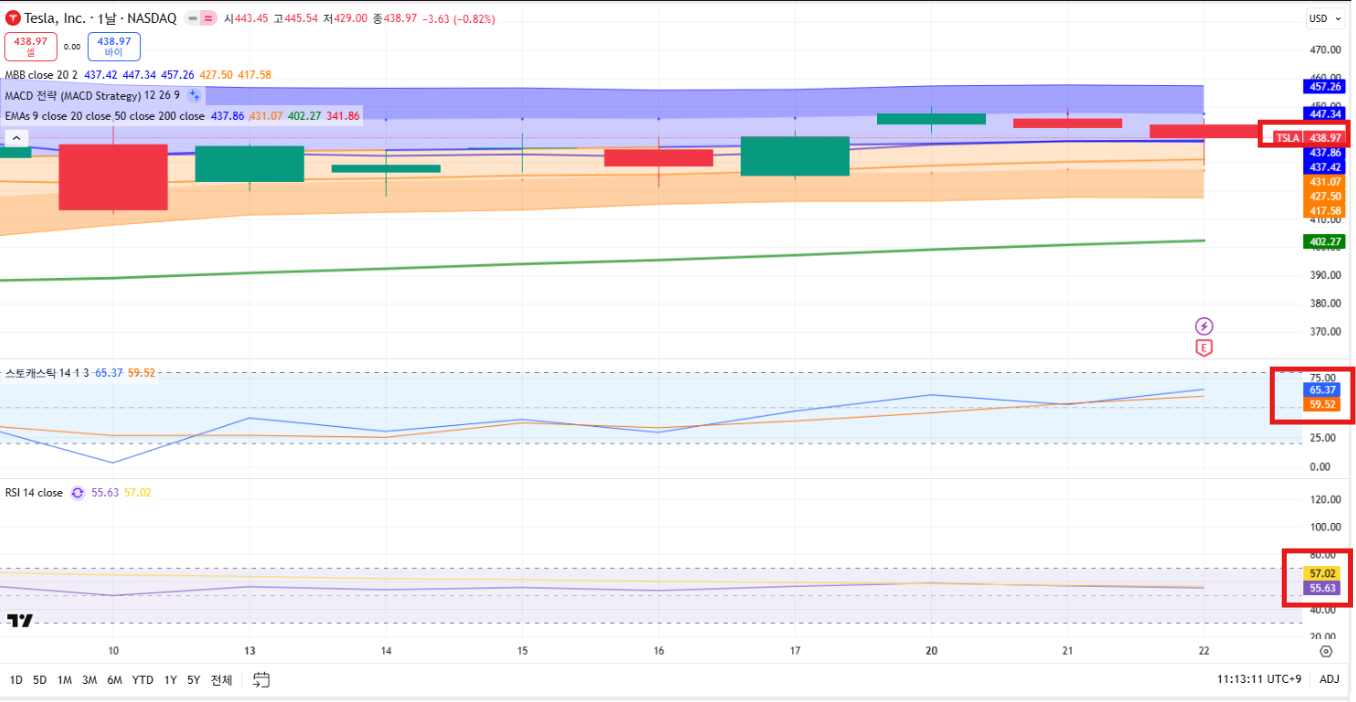Click the red candle on day 21
This screenshot has height=702, width=1356.
pos(1067,123)
